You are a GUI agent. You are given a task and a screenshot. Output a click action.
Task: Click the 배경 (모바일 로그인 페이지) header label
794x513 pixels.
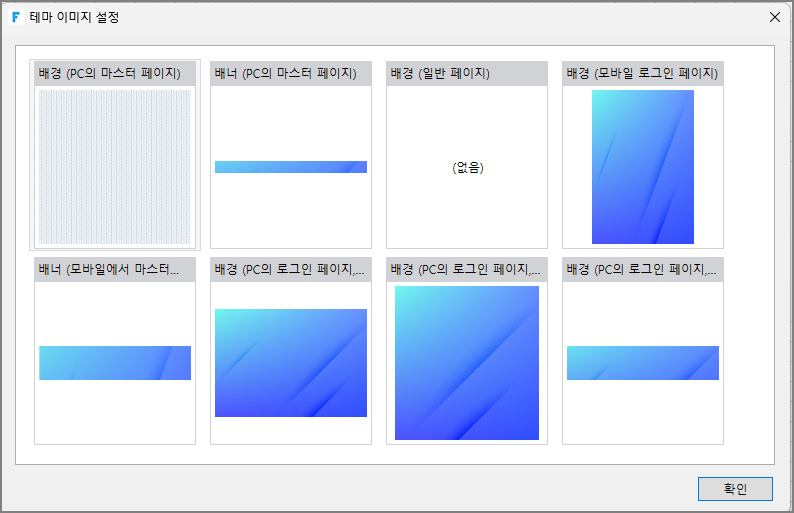point(641,73)
